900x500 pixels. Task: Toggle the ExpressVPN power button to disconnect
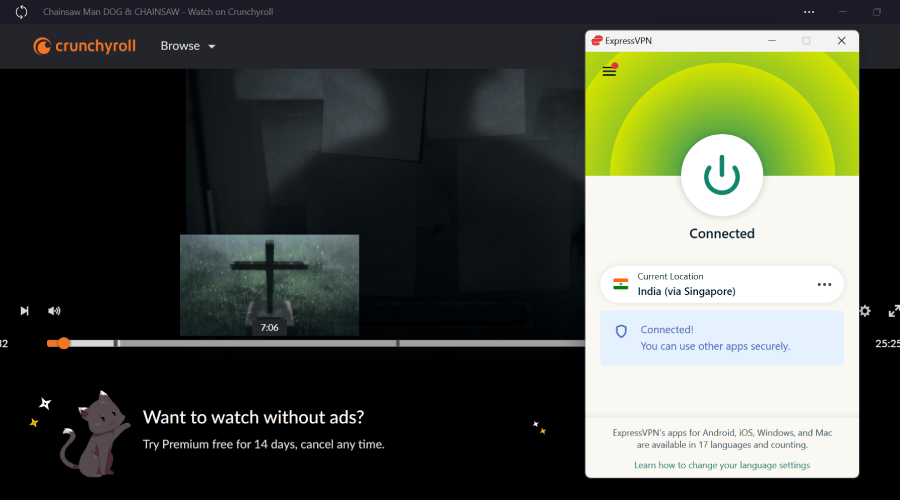click(721, 175)
